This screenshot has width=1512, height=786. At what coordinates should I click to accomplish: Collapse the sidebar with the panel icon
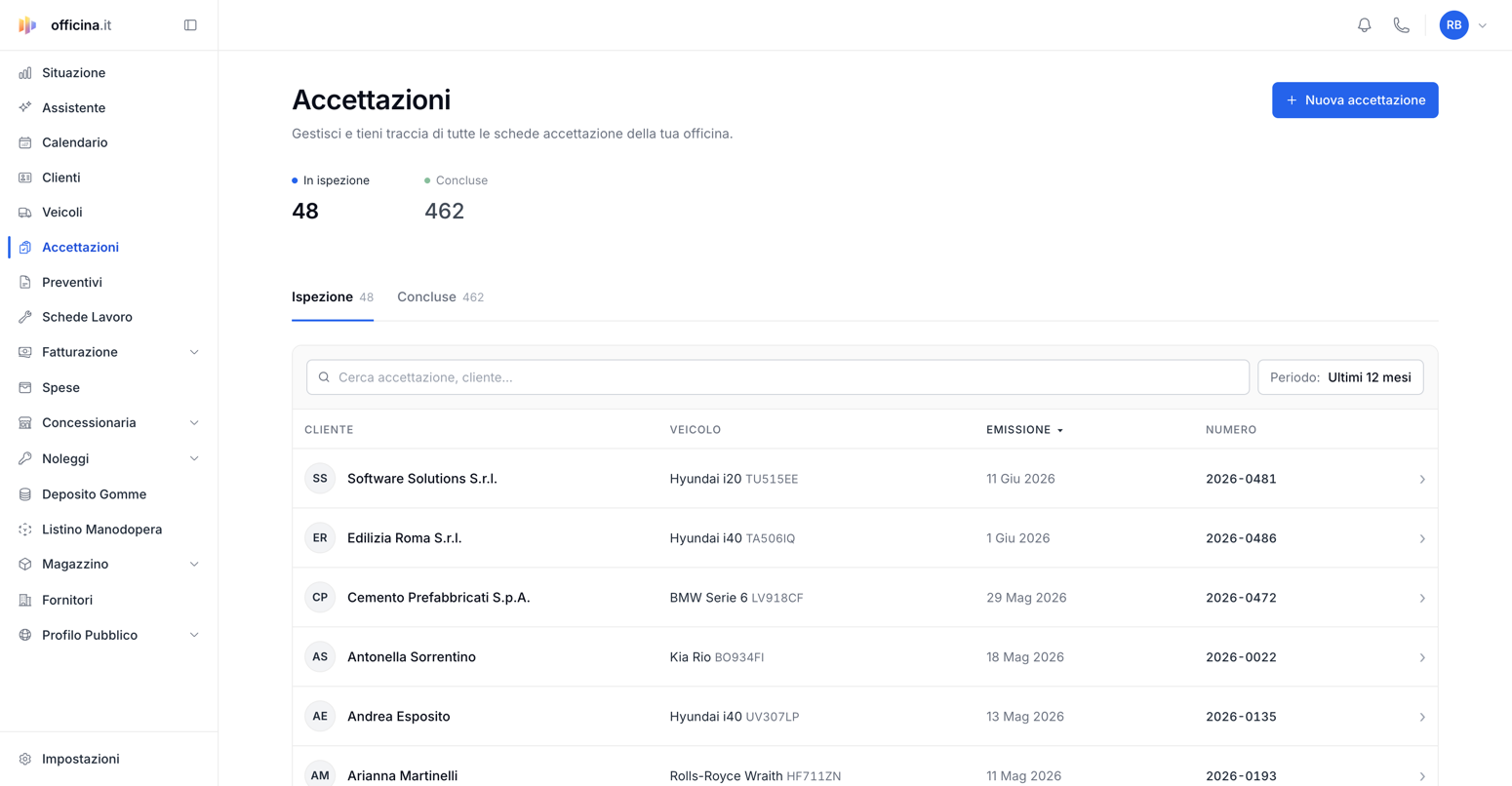(190, 25)
